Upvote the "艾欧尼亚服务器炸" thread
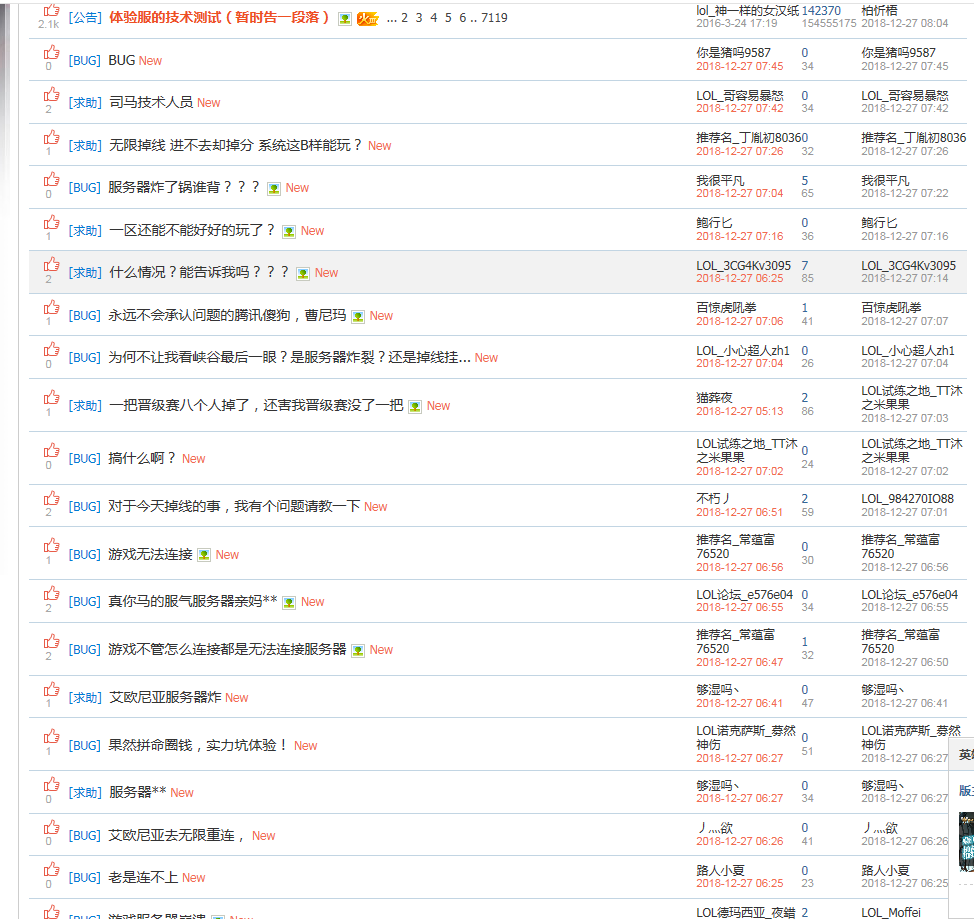This screenshot has width=974, height=919. 50,690
